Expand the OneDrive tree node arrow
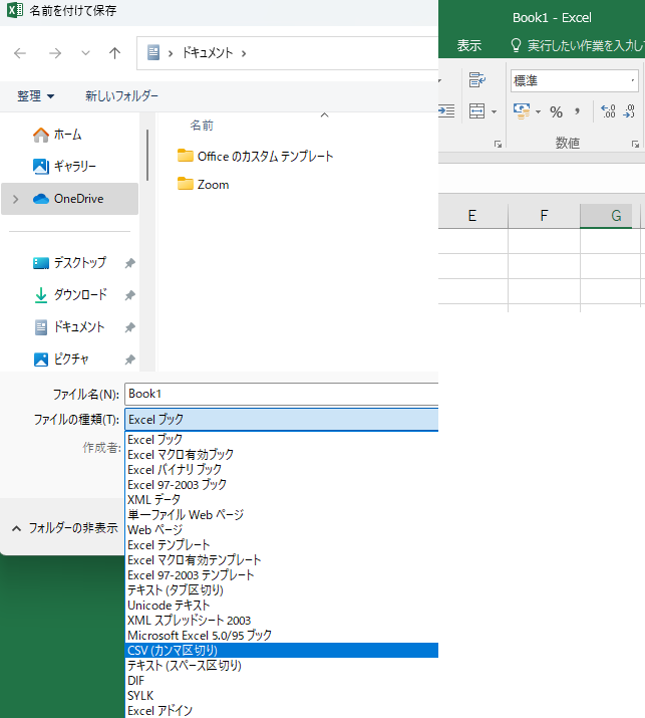Screen dimensions: 645x718 [x=16, y=199]
